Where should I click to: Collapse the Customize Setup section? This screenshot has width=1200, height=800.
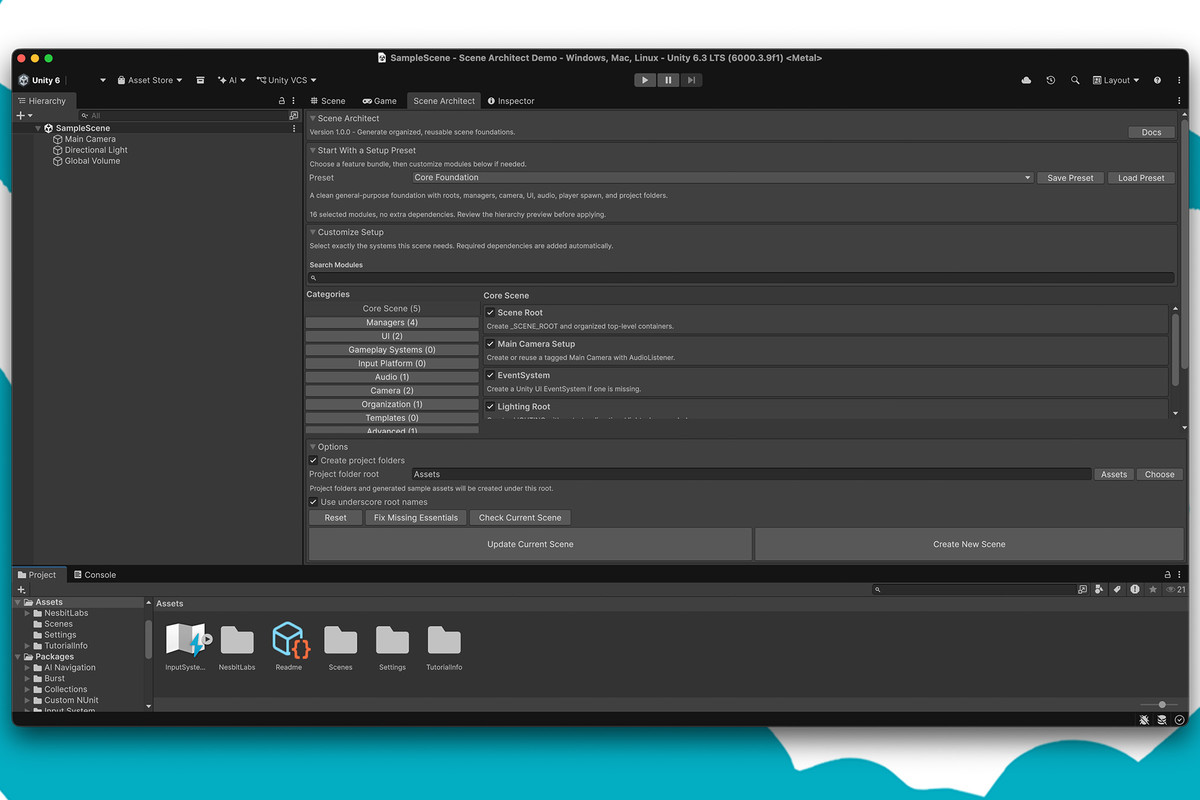point(313,232)
